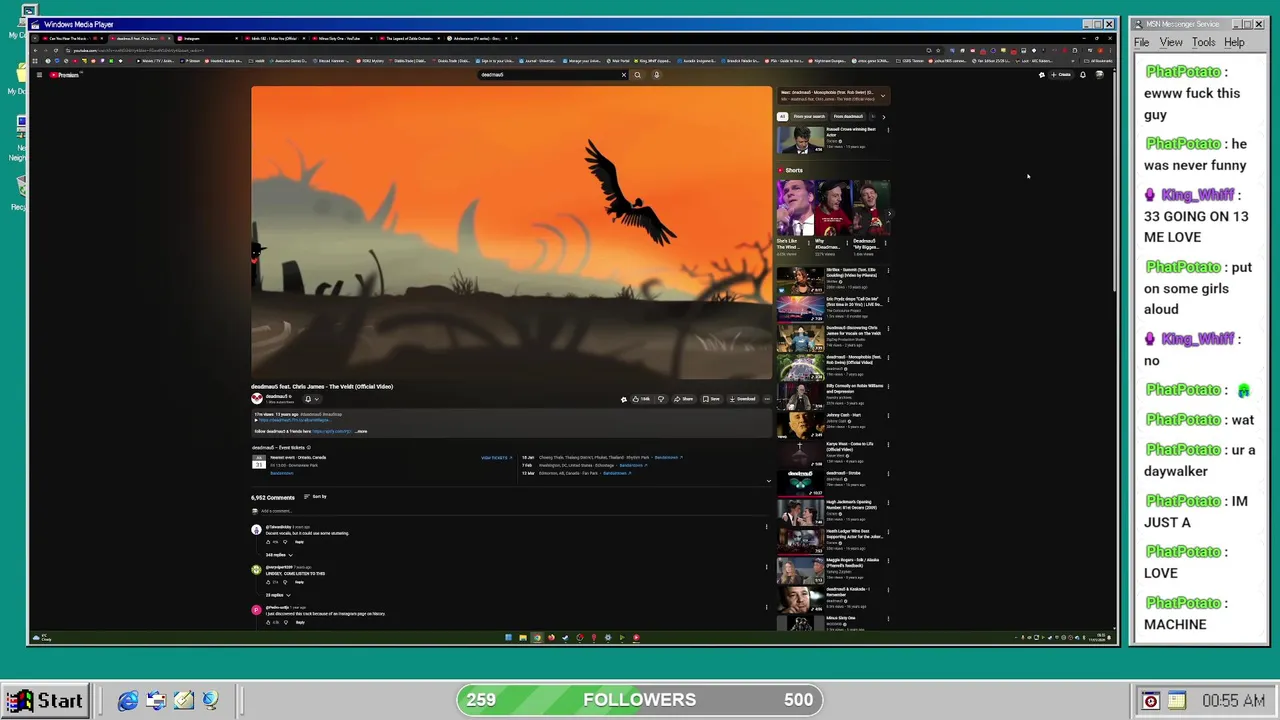The height and width of the screenshot is (720, 1280).
Task: Activate voice search microphone
Action: [656, 75]
